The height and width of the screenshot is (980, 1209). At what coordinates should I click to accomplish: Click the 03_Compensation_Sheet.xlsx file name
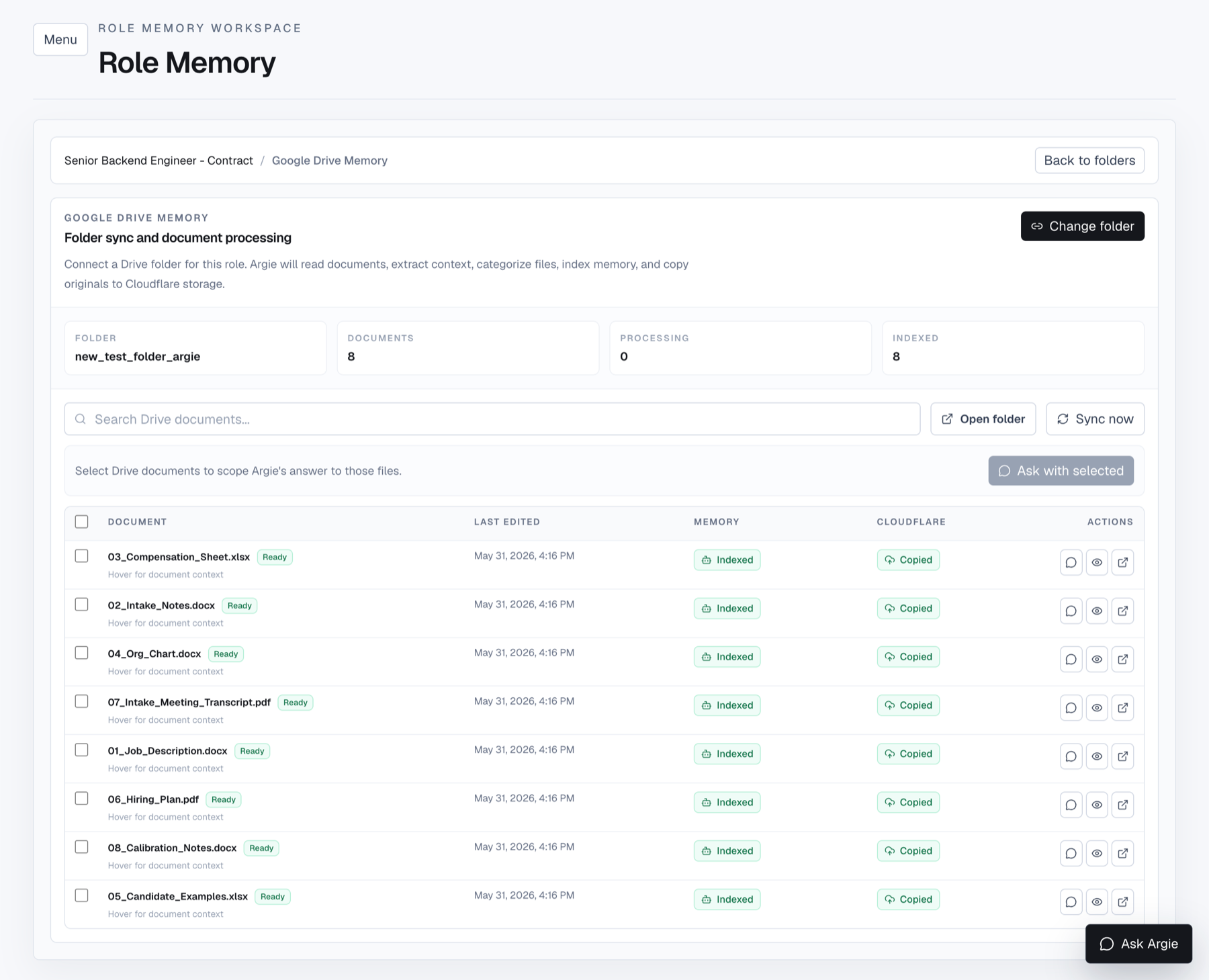(179, 557)
